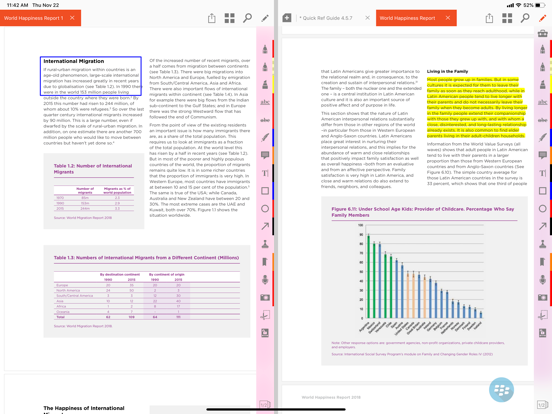552x414 pixels.
Task: Toggle annotation pencil in left pane header
Action: pyautogui.click(x=265, y=18)
